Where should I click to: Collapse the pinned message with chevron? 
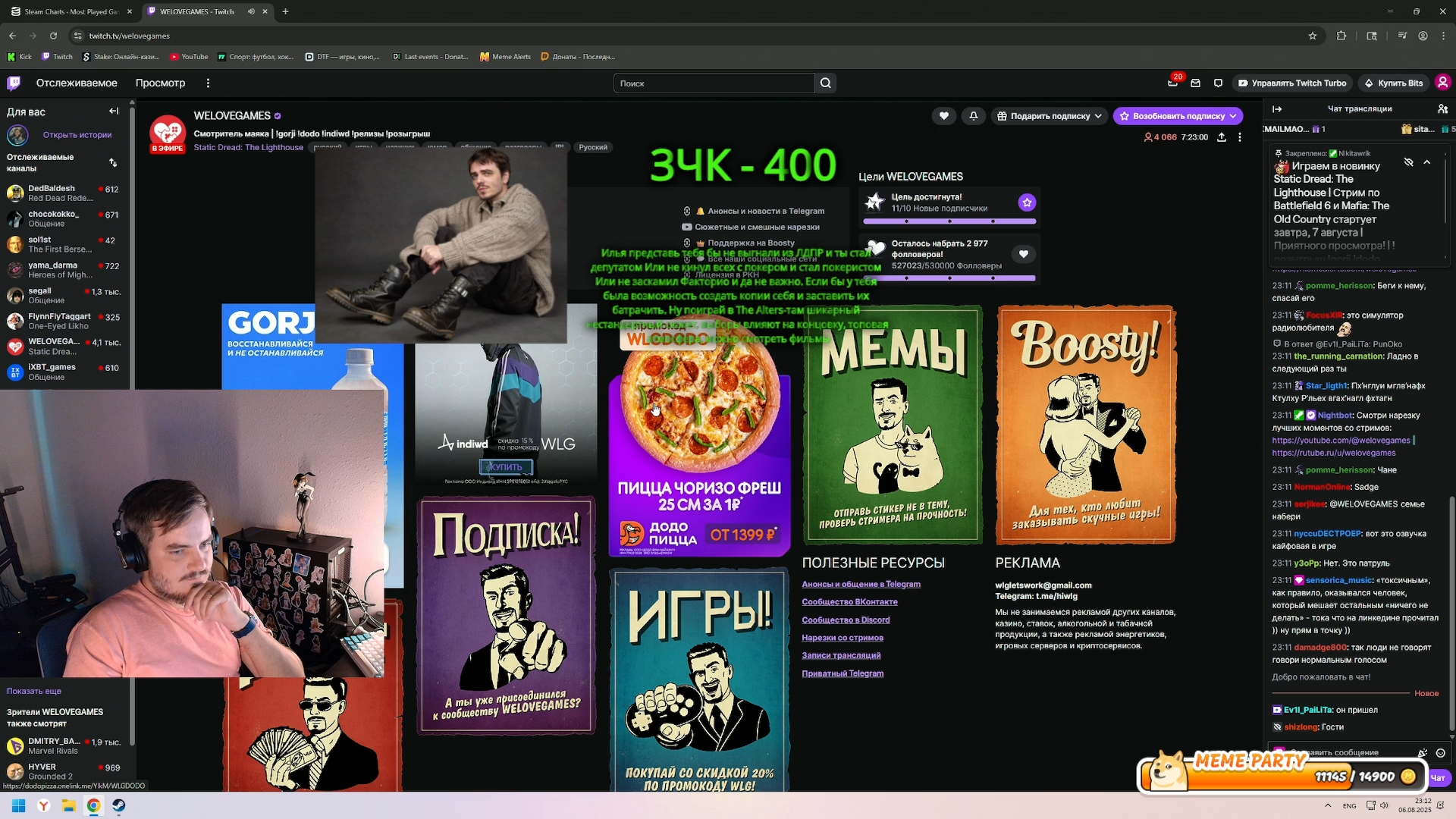[x=1426, y=162]
